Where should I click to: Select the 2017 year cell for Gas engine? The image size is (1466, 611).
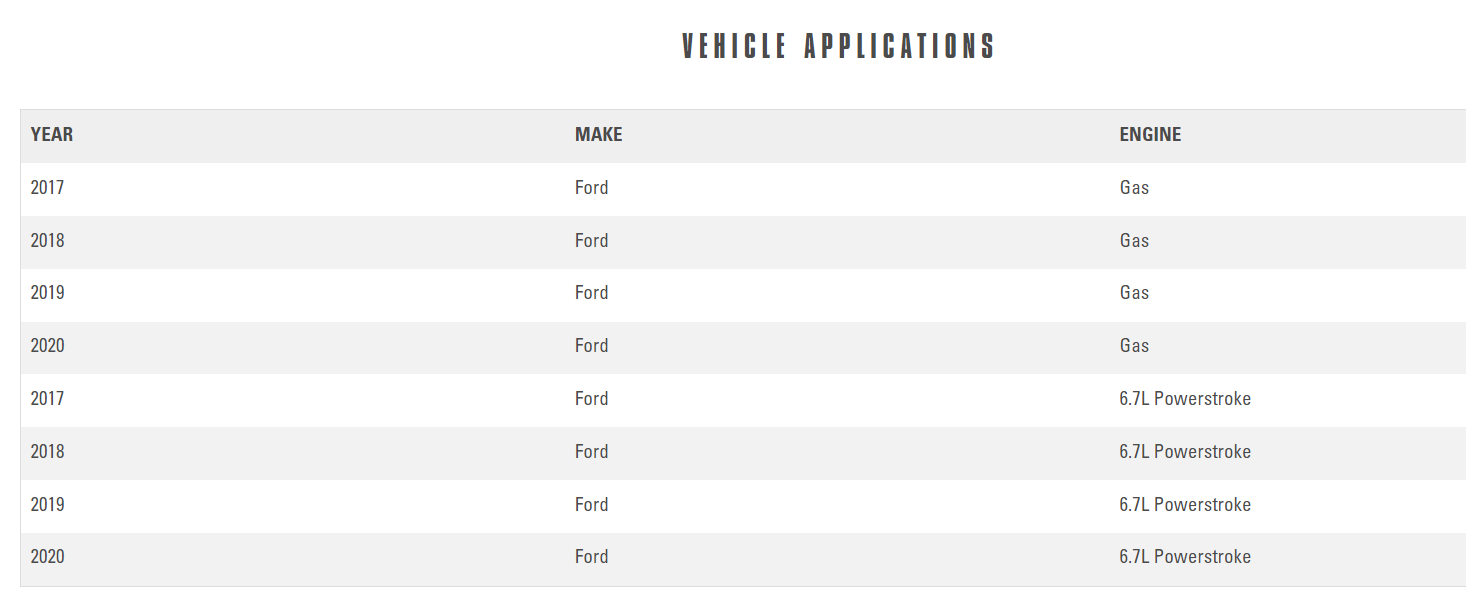point(47,188)
